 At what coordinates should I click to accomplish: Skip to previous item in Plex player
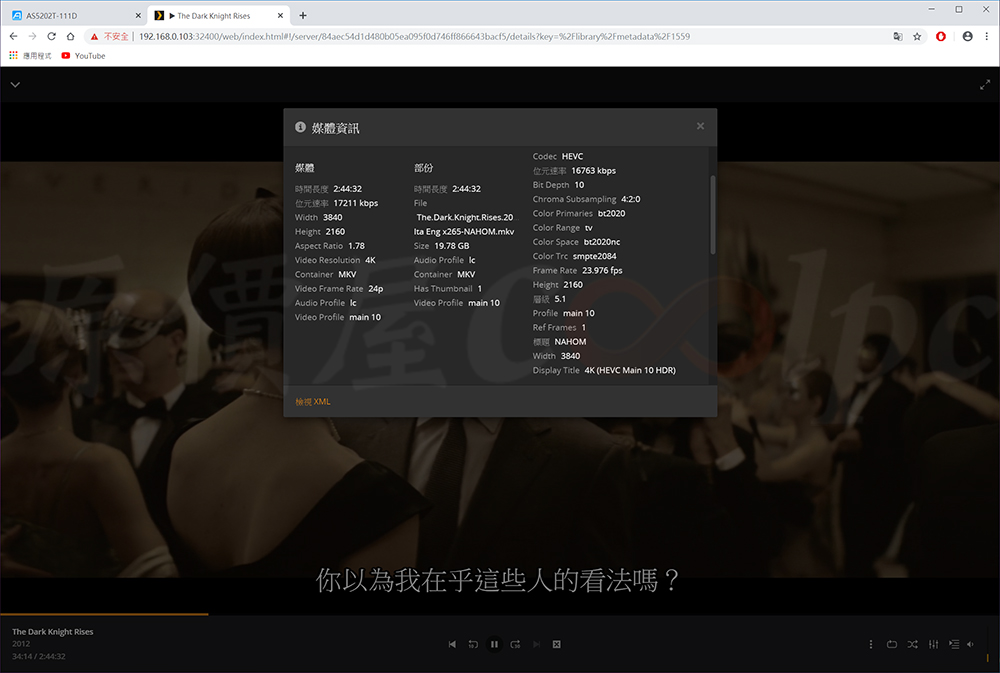point(452,644)
